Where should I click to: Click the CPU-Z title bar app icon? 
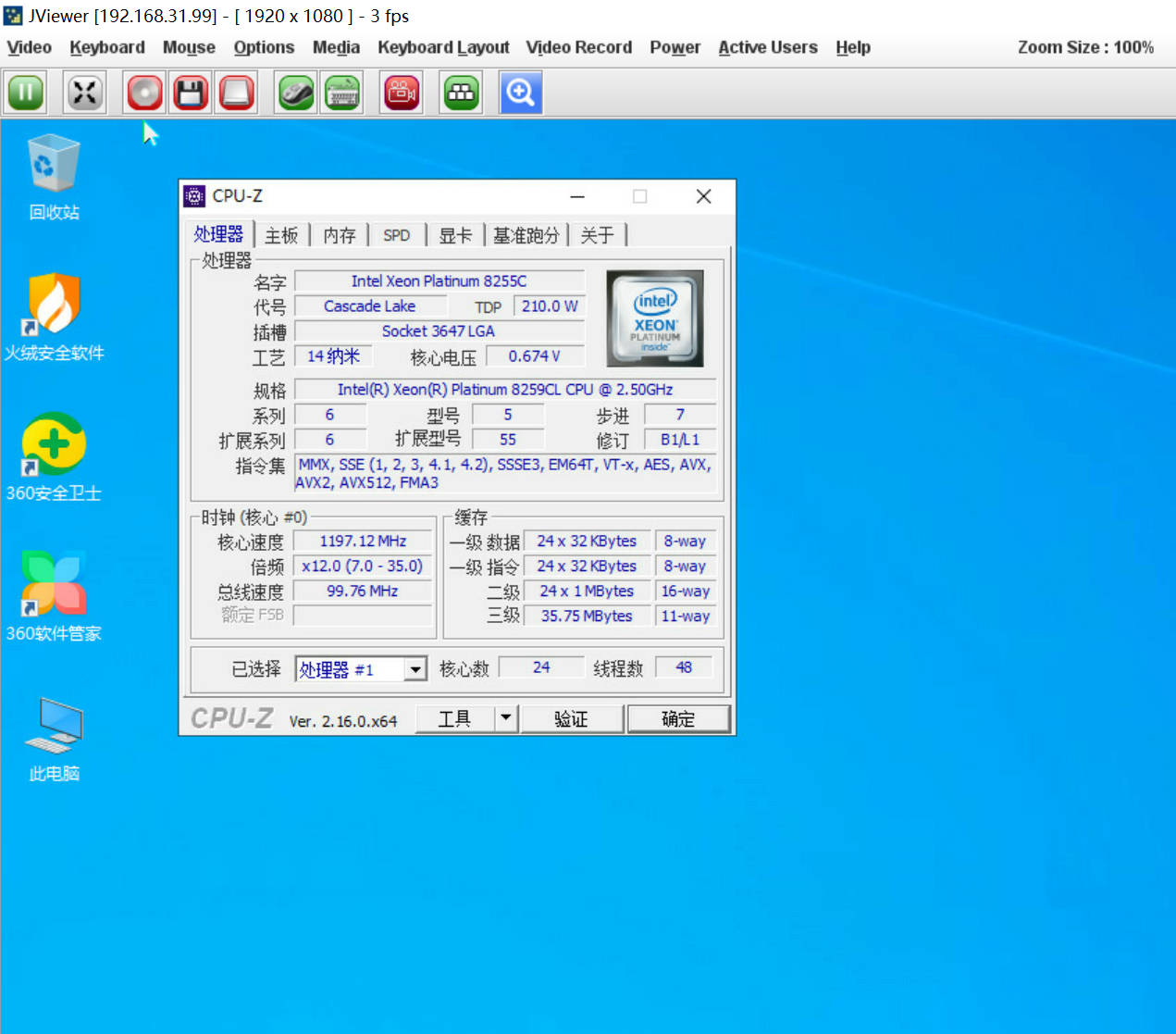point(194,195)
